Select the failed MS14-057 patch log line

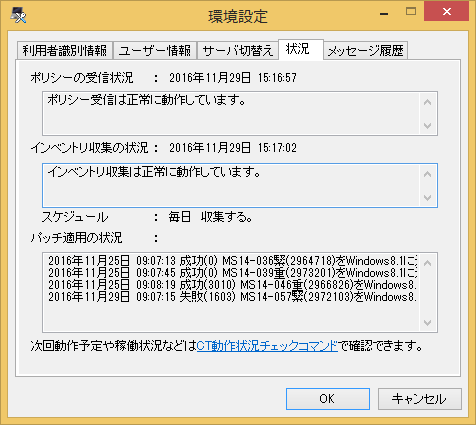click(232, 297)
